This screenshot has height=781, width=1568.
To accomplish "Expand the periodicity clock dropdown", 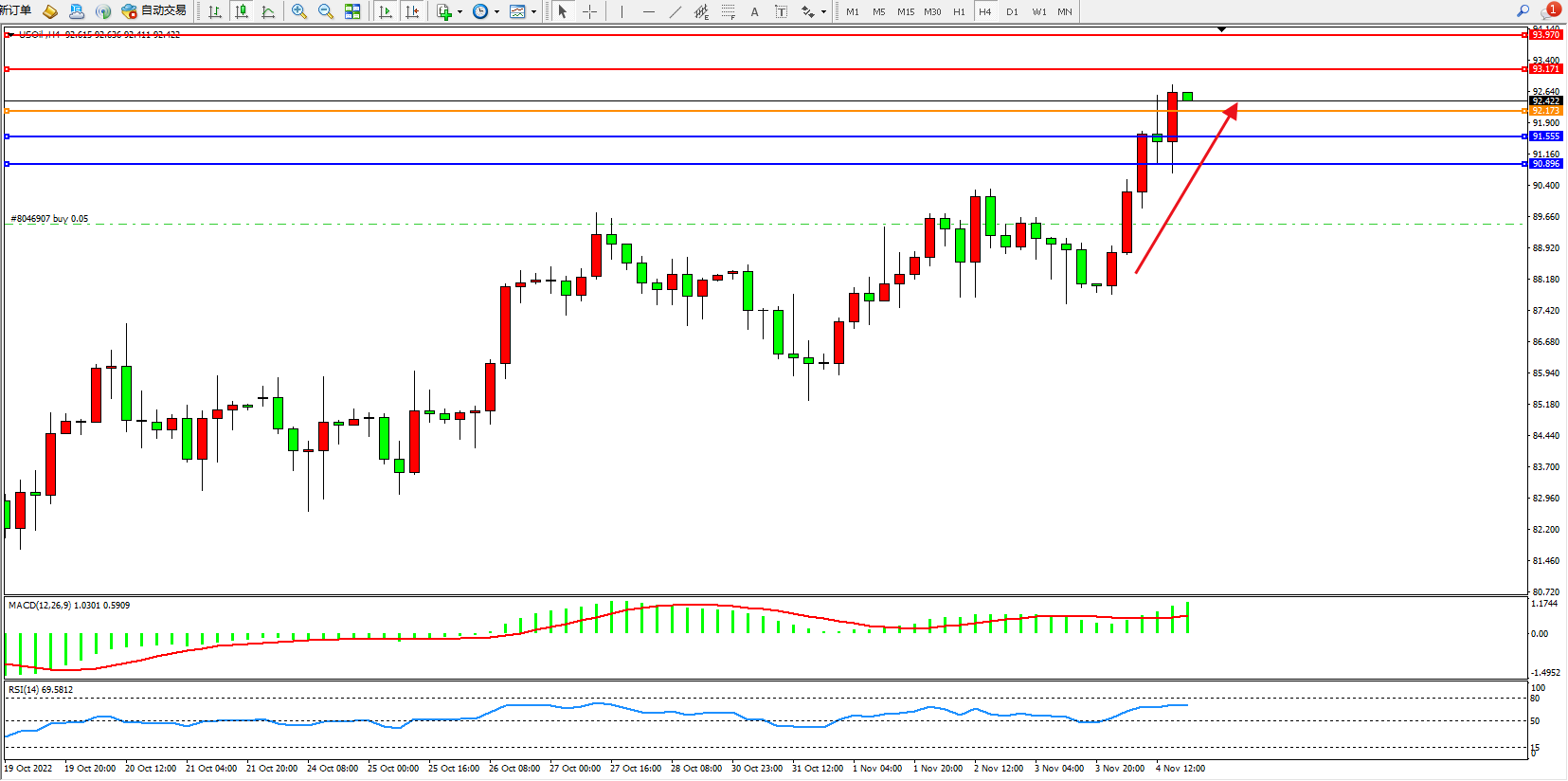I will (x=496, y=12).
